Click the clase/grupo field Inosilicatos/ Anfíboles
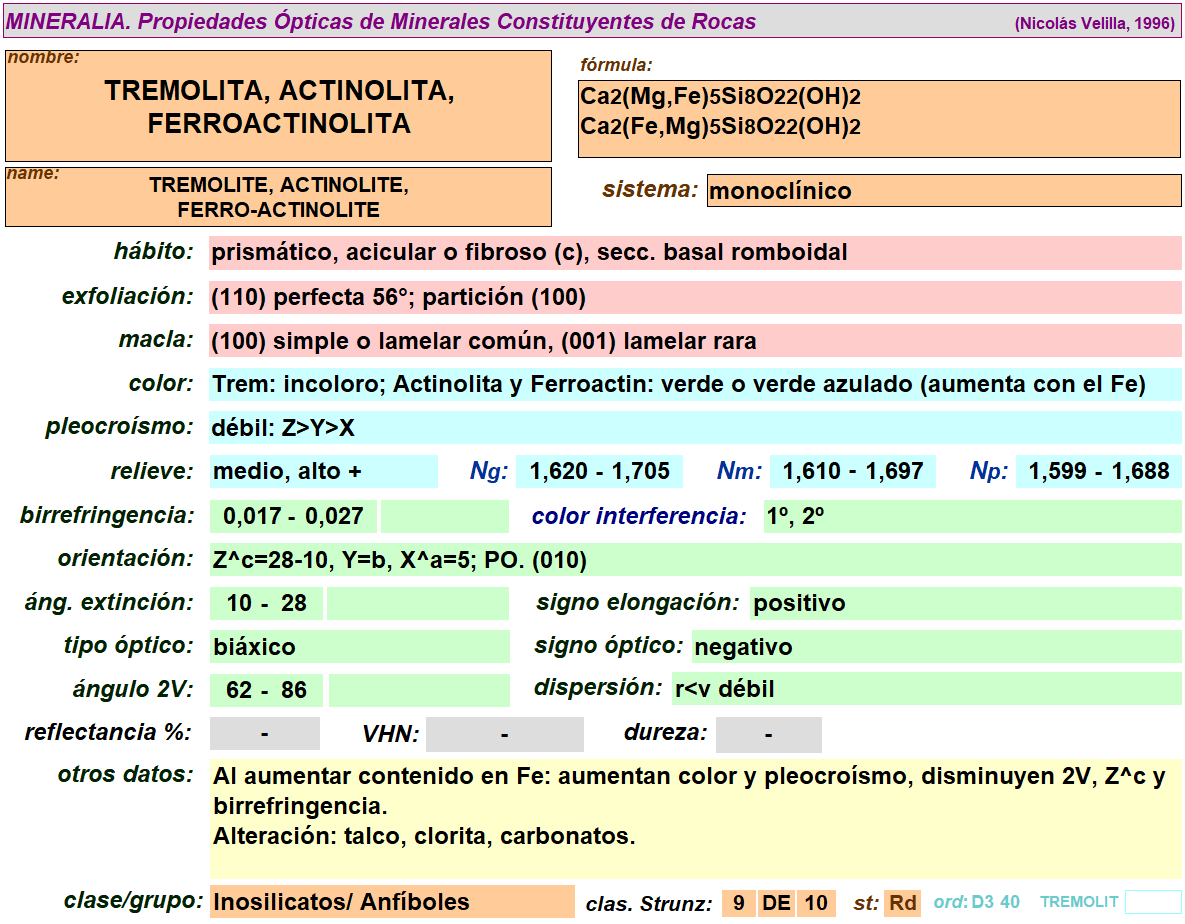1185x924 pixels. click(391, 902)
